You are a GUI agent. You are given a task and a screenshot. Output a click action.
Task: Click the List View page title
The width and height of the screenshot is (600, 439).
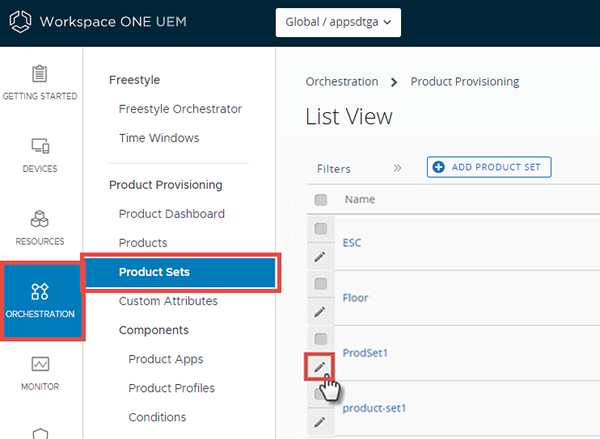[349, 117]
